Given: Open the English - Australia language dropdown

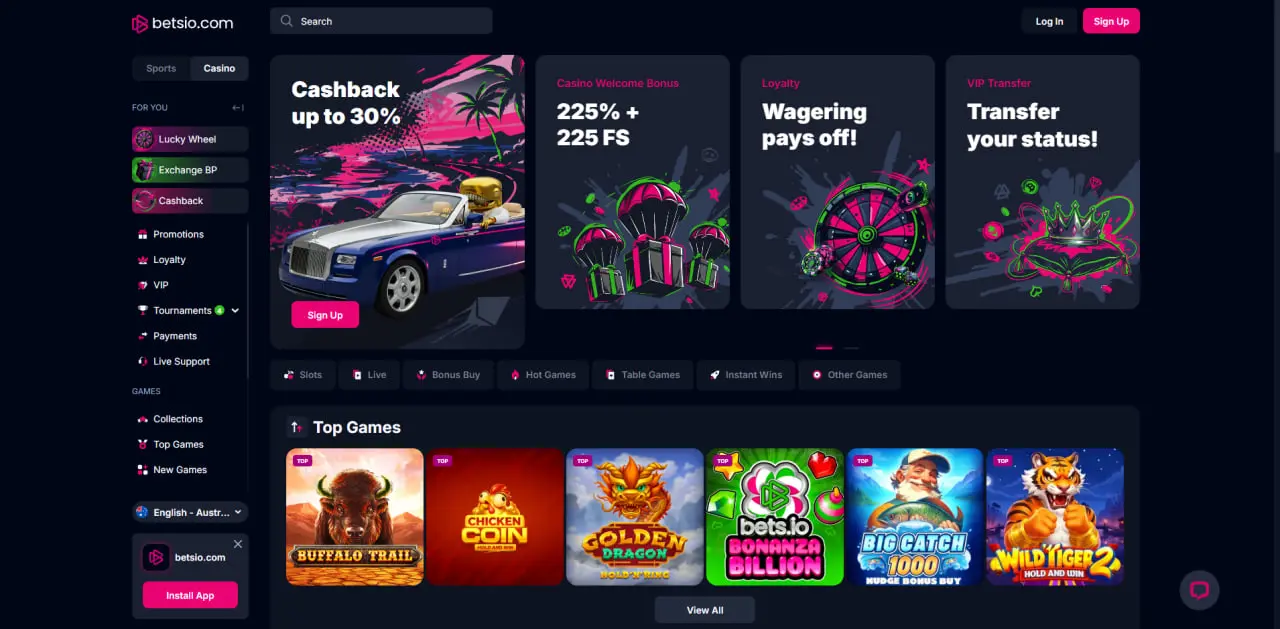Looking at the screenshot, I should tap(190, 512).
